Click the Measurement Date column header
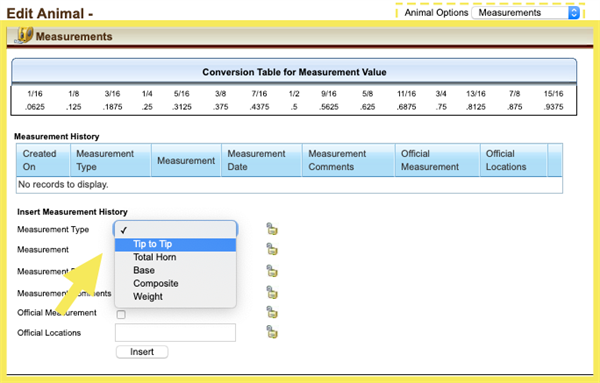Viewport: 600px width, 383px height. [x=262, y=160]
